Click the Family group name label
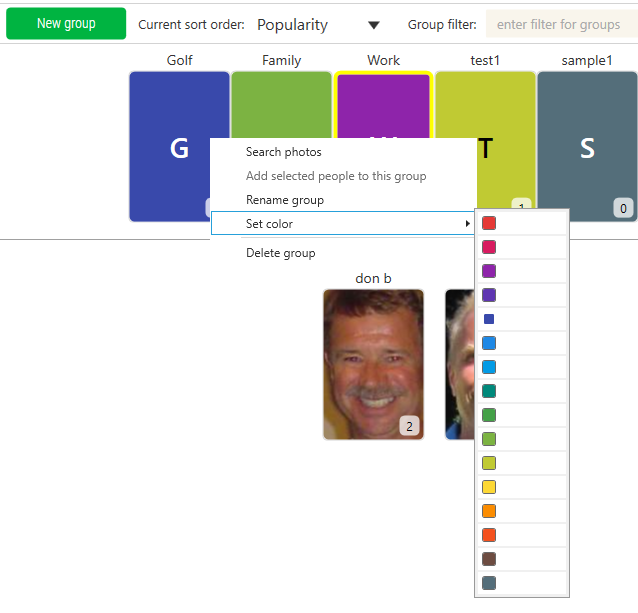This screenshot has height=613, width=638. point(282,60)
